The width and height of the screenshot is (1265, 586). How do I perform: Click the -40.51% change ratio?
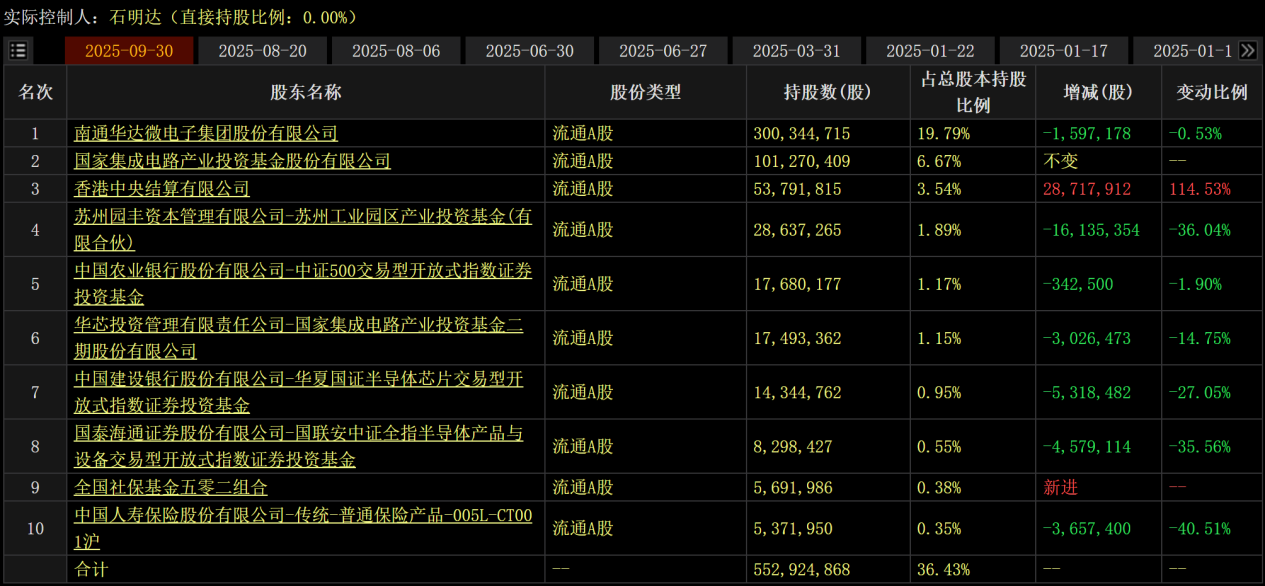[1198, 529]
